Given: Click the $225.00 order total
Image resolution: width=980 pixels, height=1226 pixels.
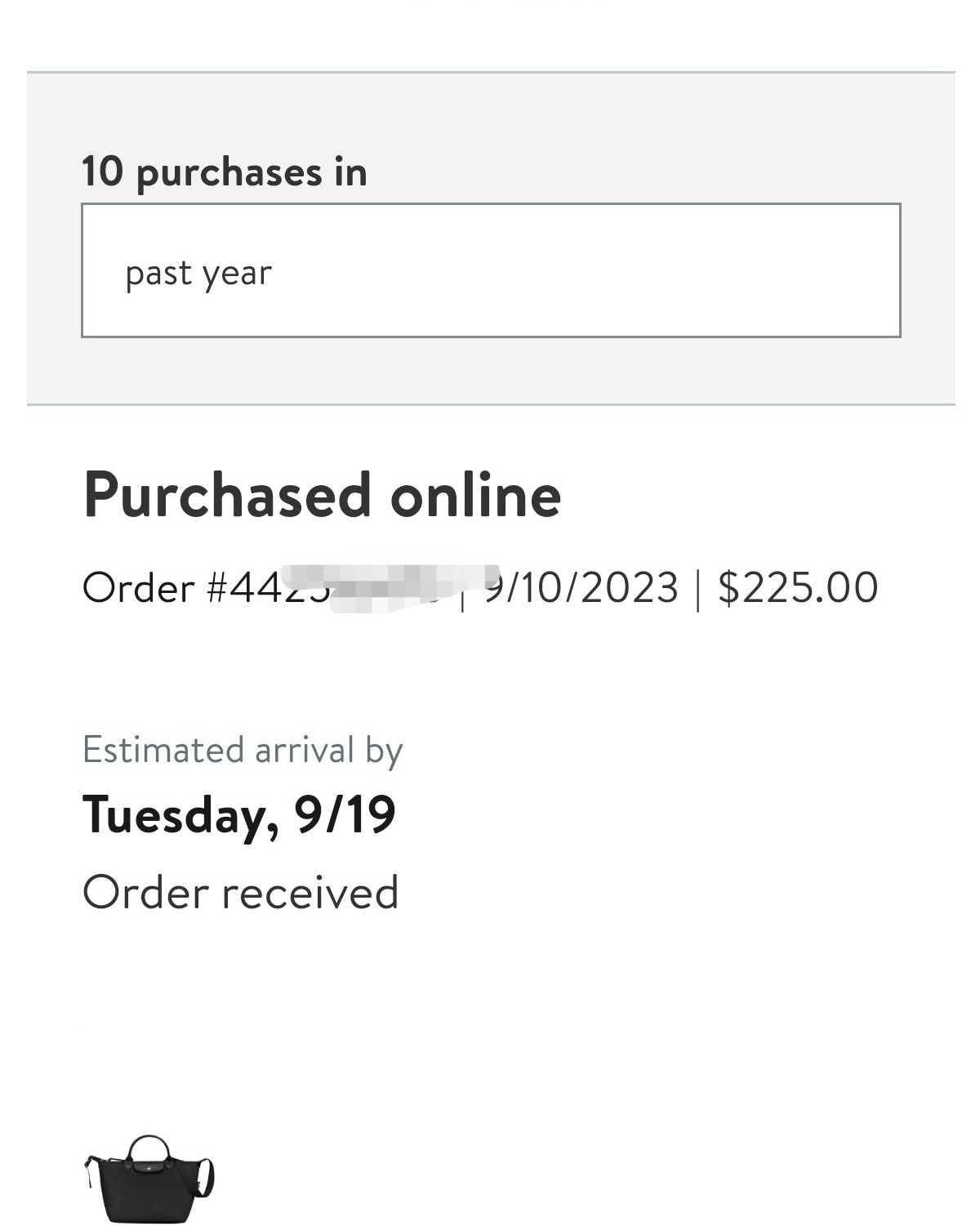Looking at the screenshot, I should [x=798, y=587].
